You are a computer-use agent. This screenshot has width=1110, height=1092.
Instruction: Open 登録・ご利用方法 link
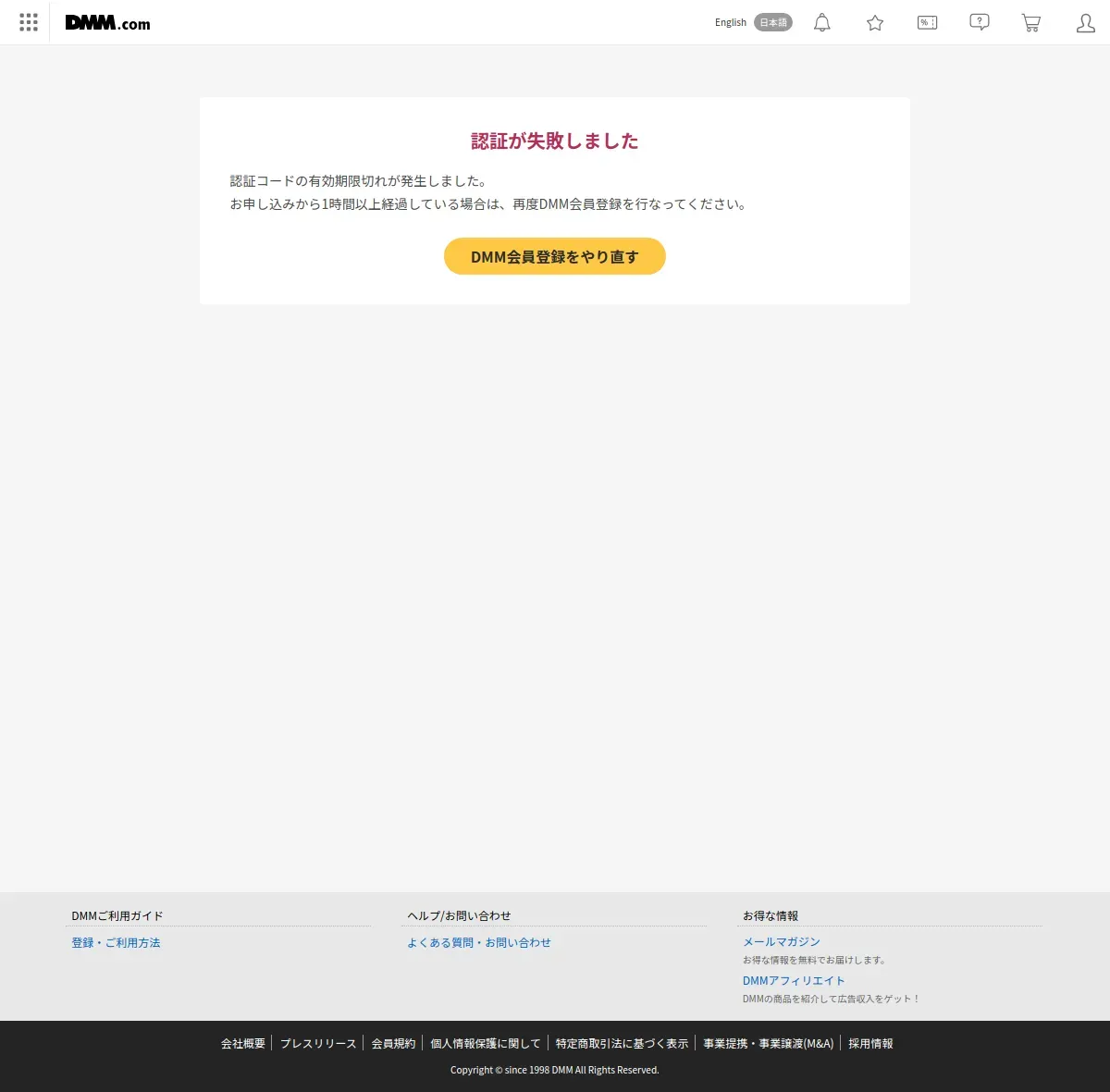pyautogui.click(x=117, y=943)
